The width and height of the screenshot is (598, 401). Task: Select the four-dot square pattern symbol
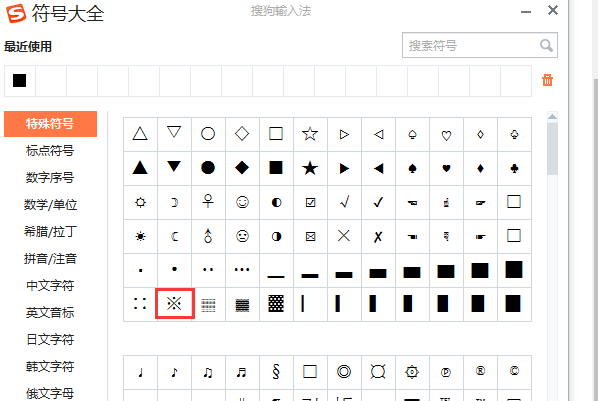(x=140, y=304)
